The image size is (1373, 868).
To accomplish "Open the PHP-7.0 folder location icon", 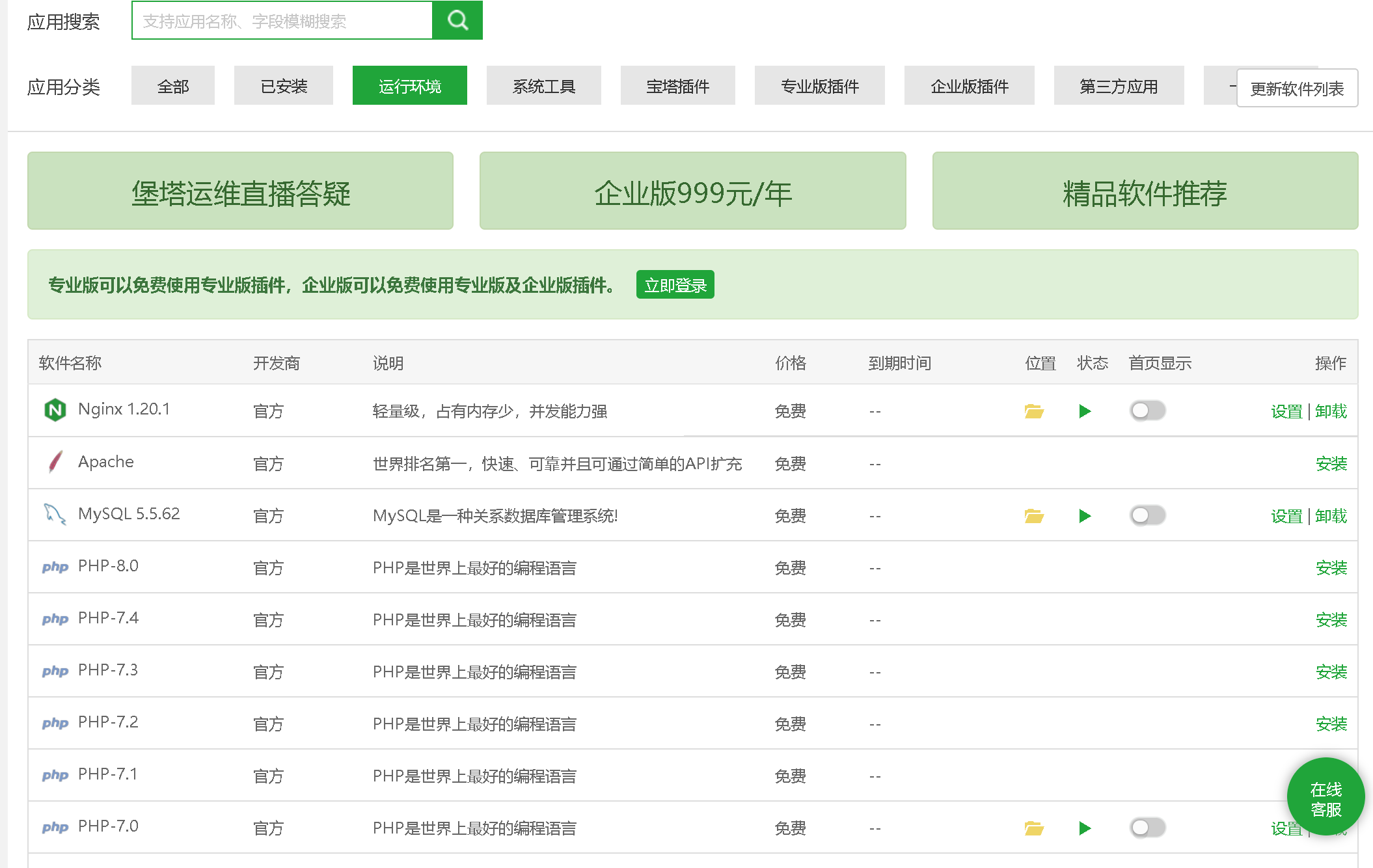I will point(1033,828).
